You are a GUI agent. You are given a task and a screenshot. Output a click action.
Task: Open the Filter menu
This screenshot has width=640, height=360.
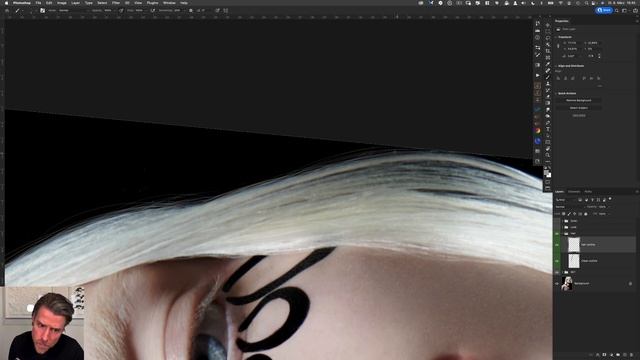[116, 3]
